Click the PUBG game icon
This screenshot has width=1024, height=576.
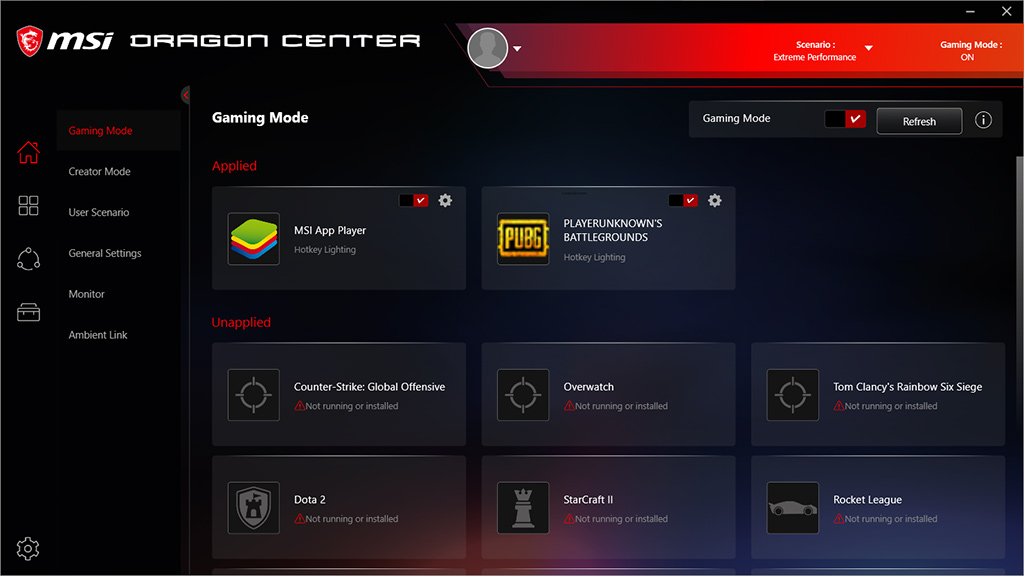tap(523, 239)
